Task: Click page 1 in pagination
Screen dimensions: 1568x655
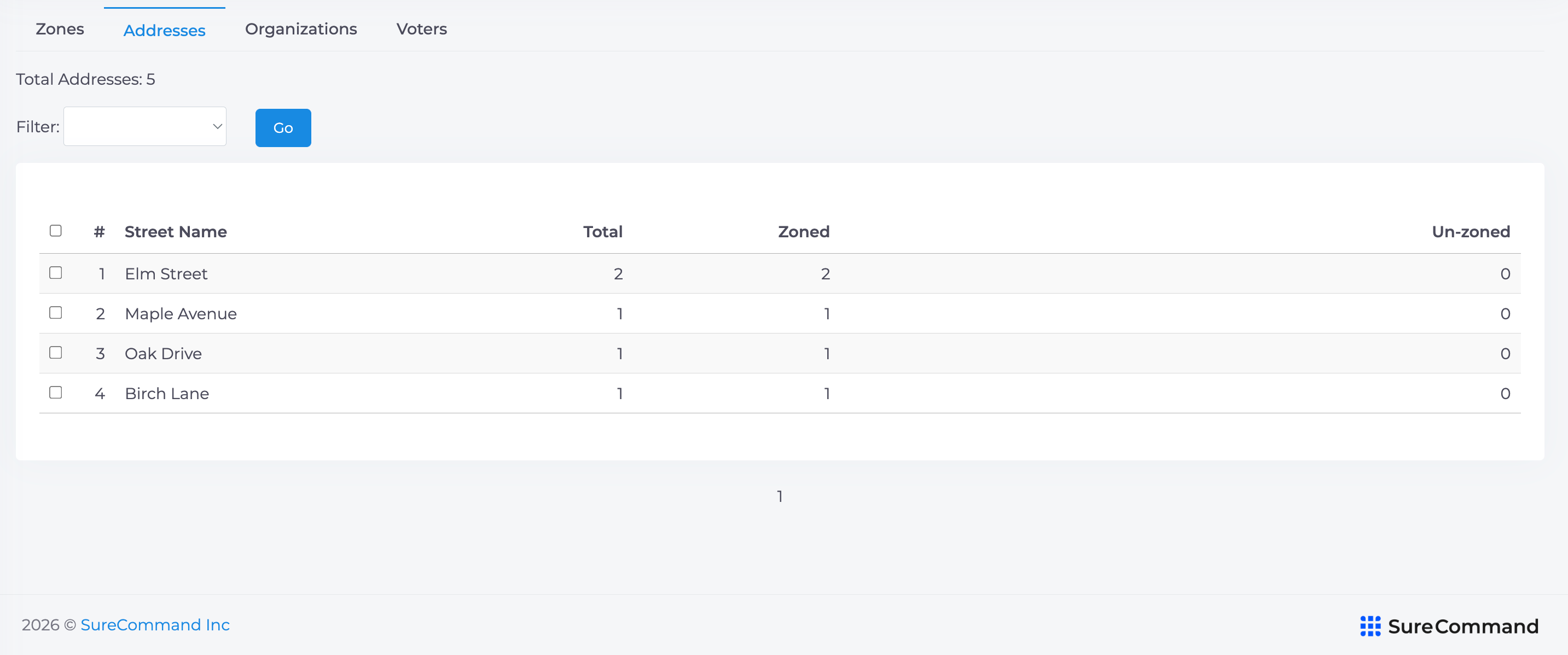Action: (x=780, y=497)
